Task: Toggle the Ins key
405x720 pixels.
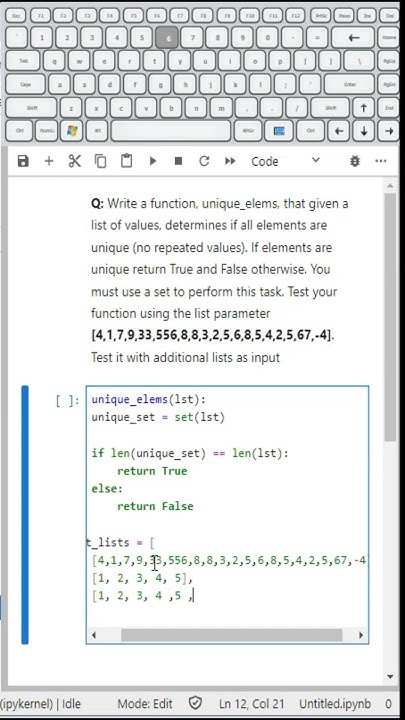Action: tap(367, 16)
